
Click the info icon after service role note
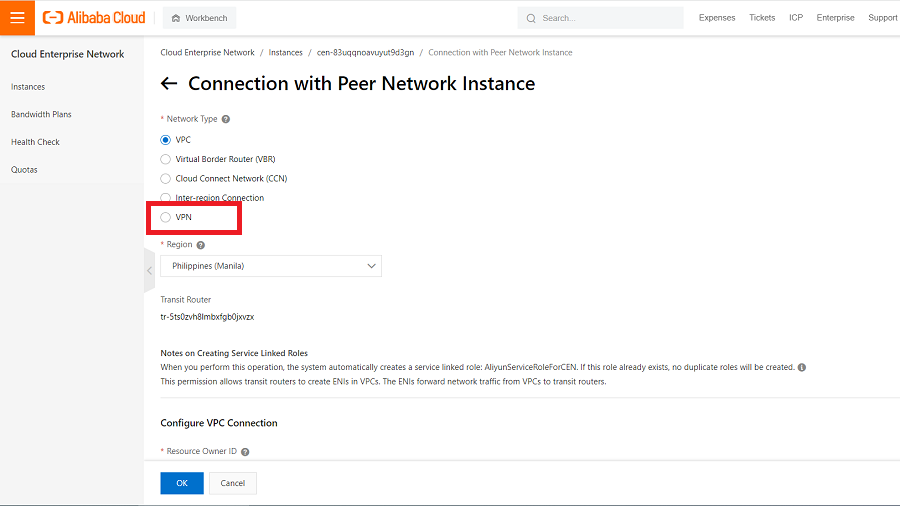point(802,367)
